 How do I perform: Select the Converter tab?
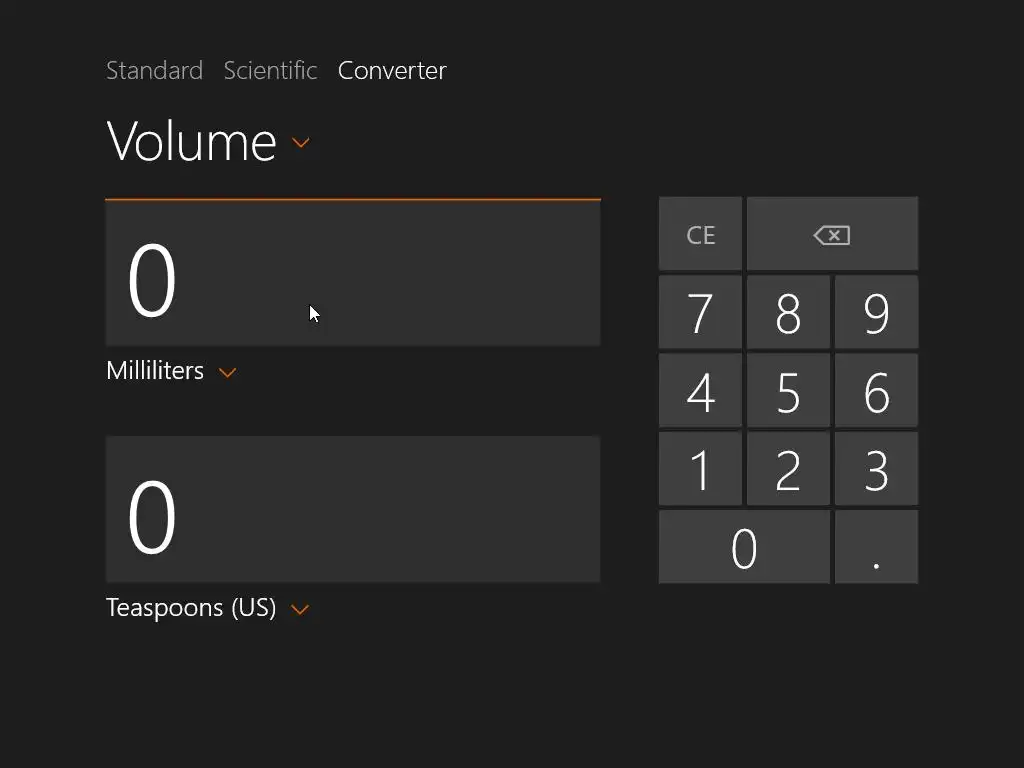[392, 70]
